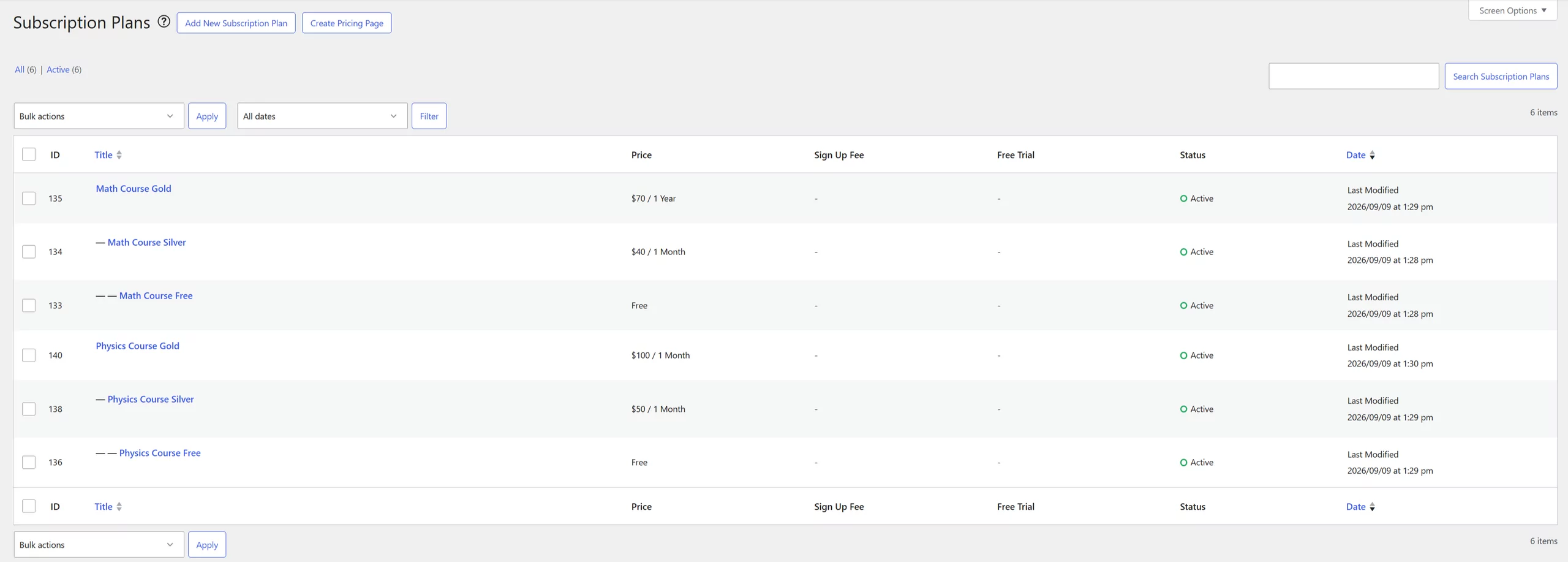Click the $100 / 1 Month price cell
1568x562 pixels.
coord(660,355)
